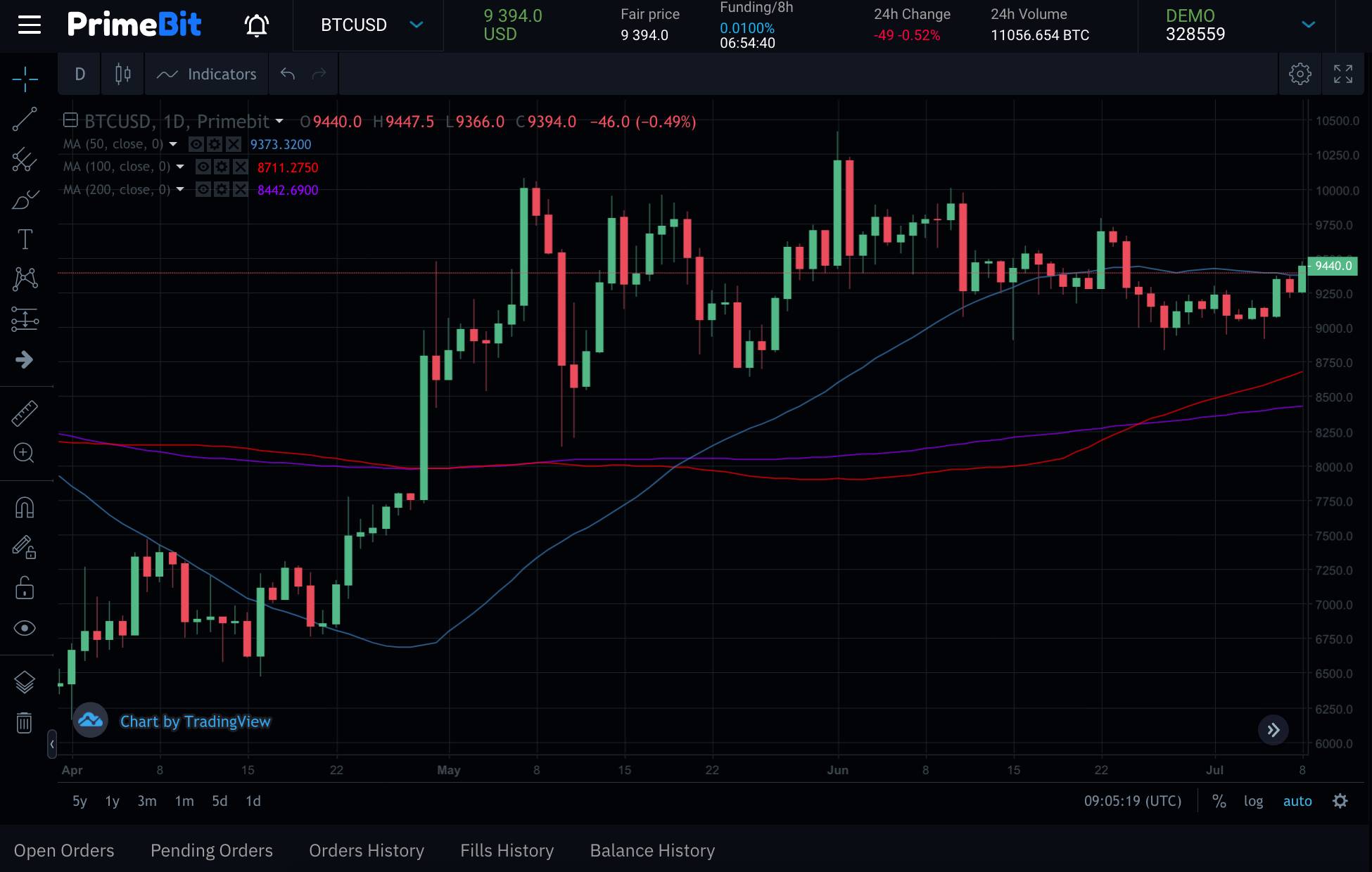
Task: Hide the MA (100, close, 0) indicator
Action: coord(203,167)
